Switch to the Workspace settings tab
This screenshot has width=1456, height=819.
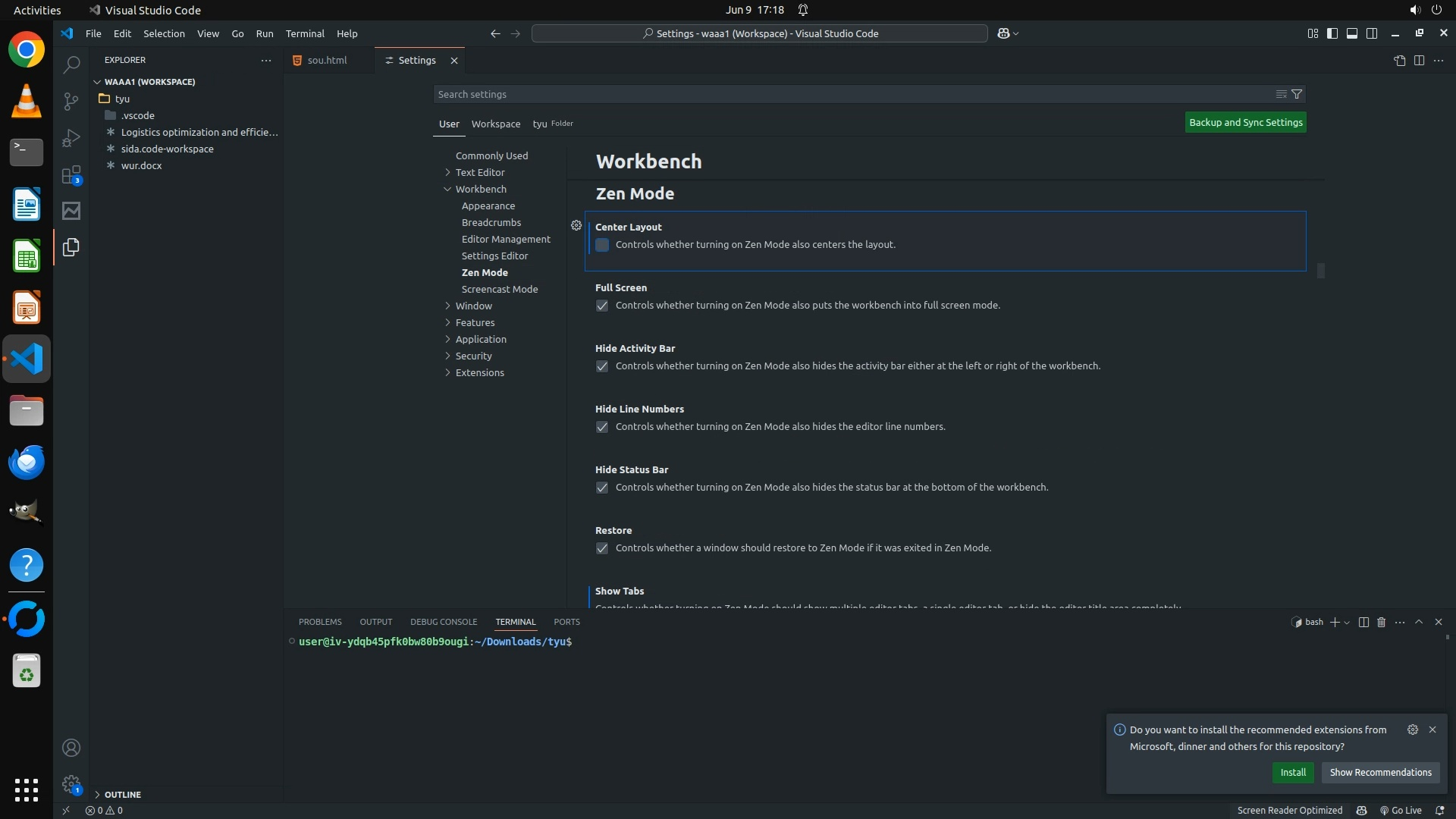(495, 124)
